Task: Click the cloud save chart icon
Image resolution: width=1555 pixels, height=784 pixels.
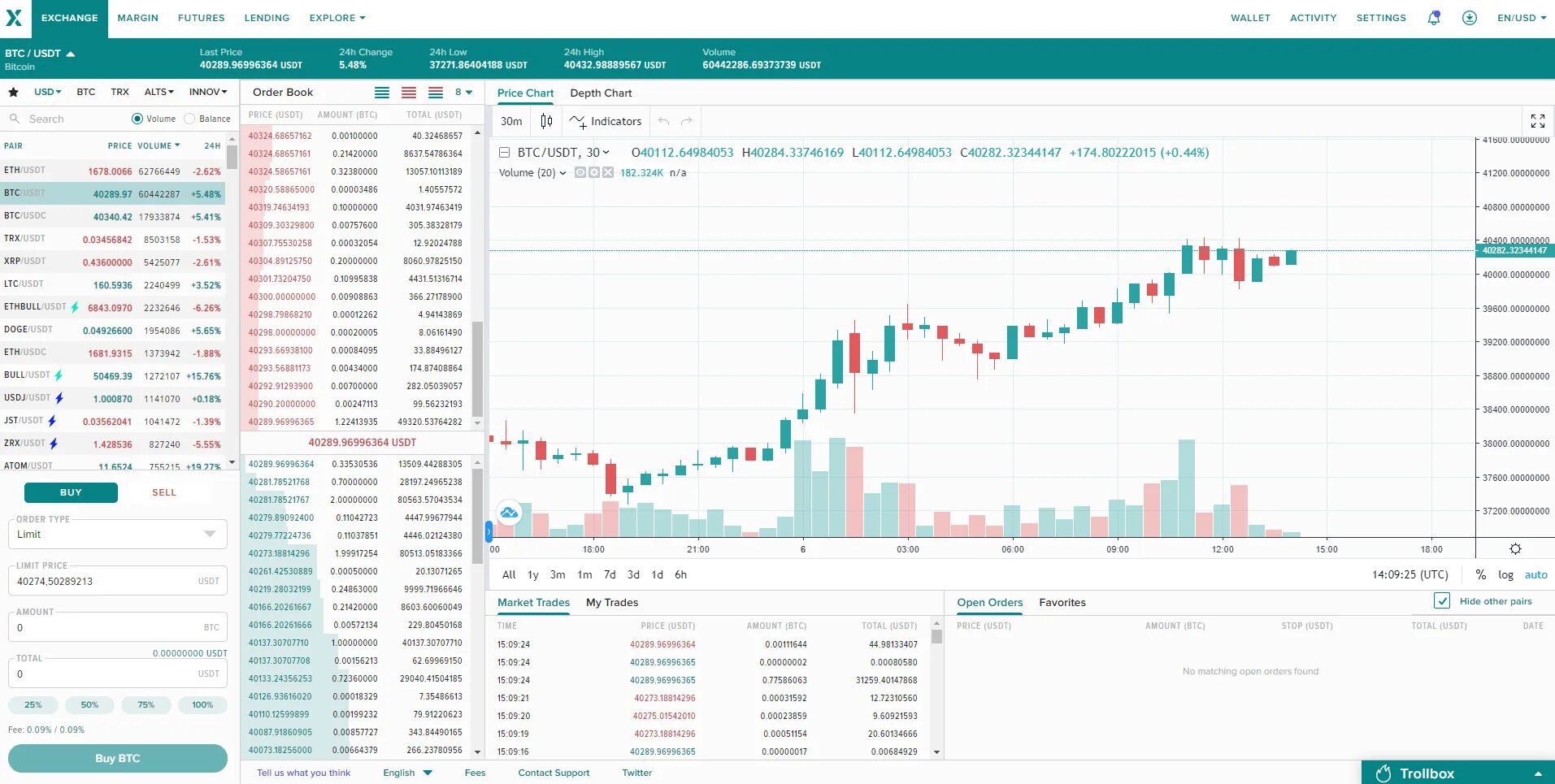Action: 509,512
